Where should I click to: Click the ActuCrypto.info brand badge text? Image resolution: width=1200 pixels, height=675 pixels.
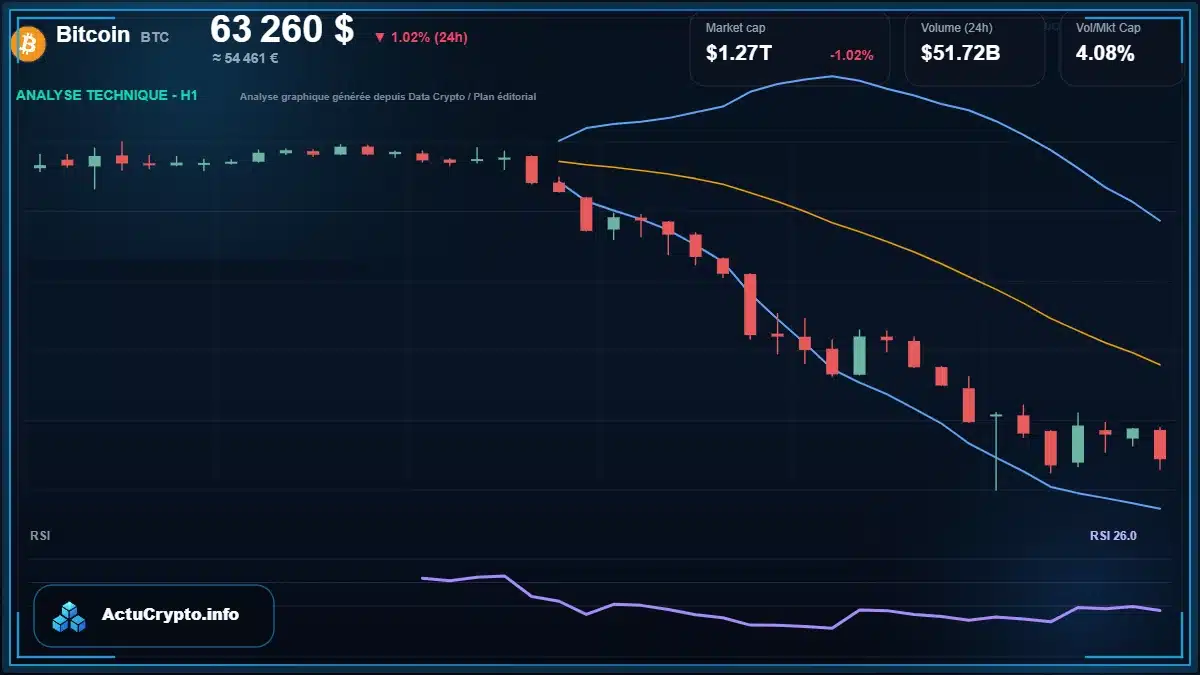click(170, 615)
